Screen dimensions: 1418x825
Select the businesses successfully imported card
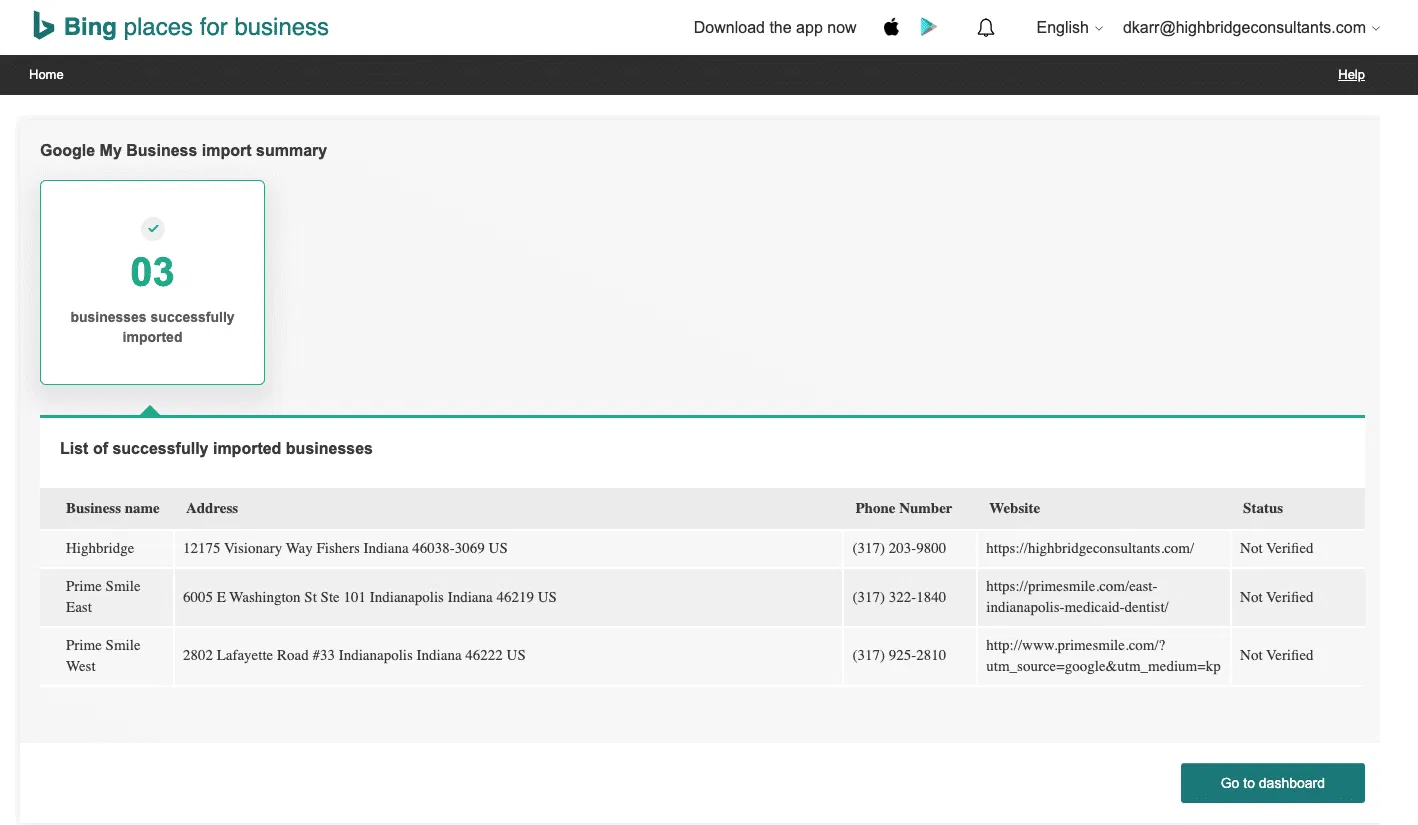pyautogui.click(x=152, y=282)
